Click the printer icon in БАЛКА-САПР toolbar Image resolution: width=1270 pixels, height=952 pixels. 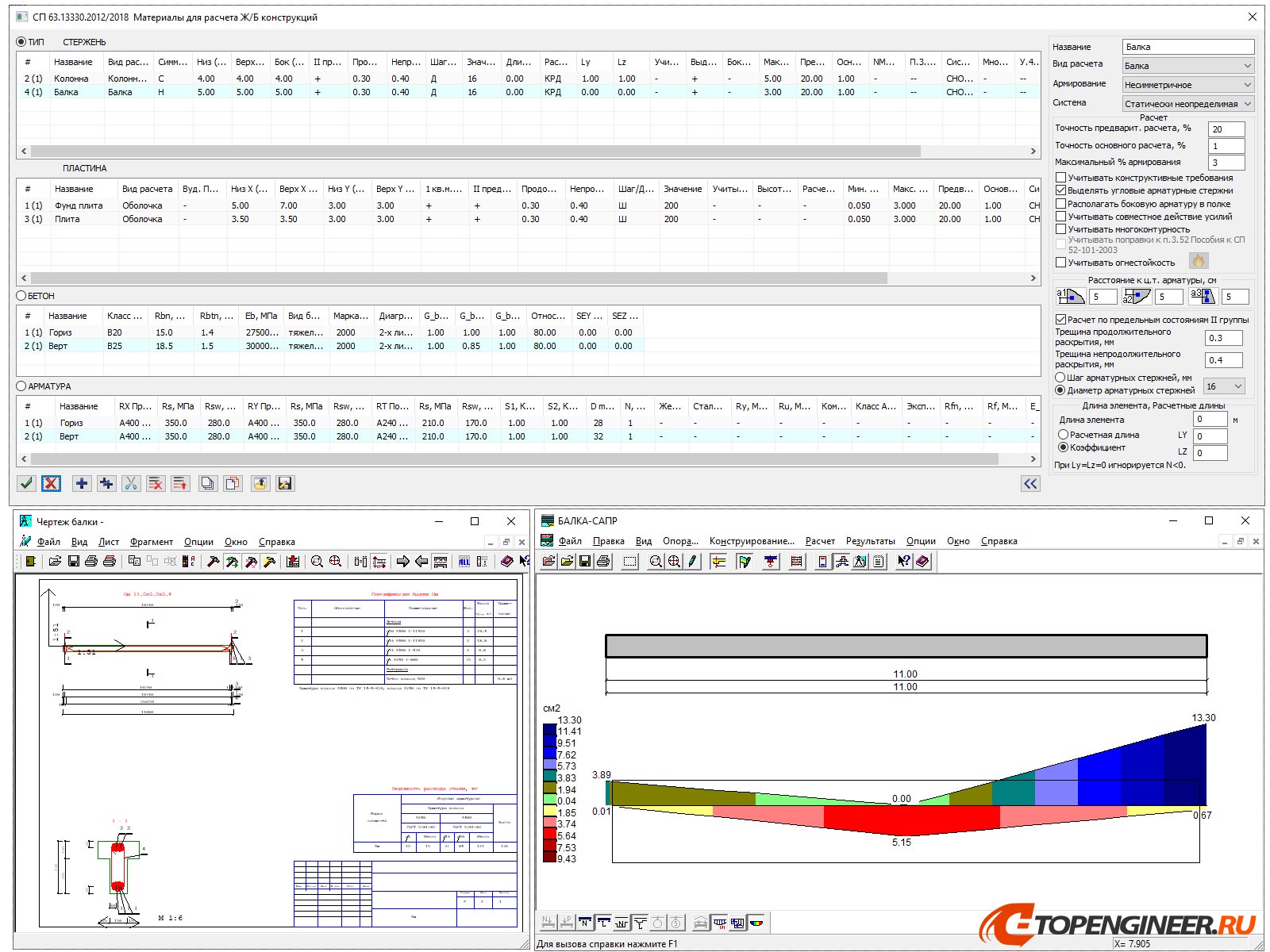(603, 562)
